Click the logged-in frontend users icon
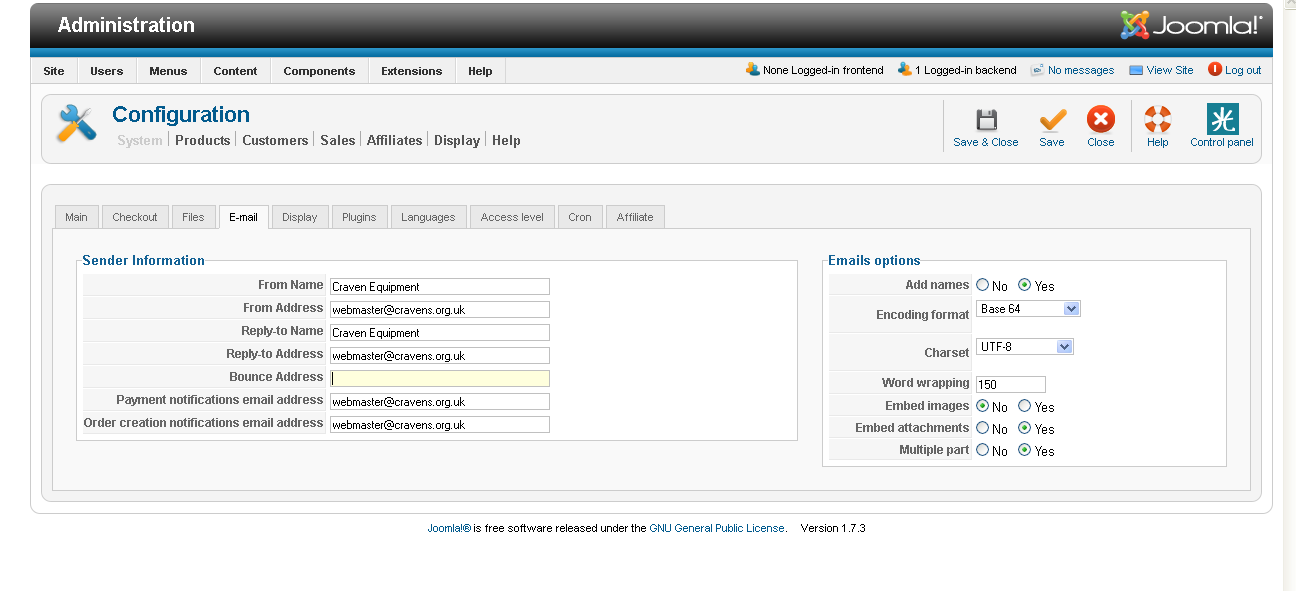The width and height of the screenshot is (1296, 591). coord(753,70)
